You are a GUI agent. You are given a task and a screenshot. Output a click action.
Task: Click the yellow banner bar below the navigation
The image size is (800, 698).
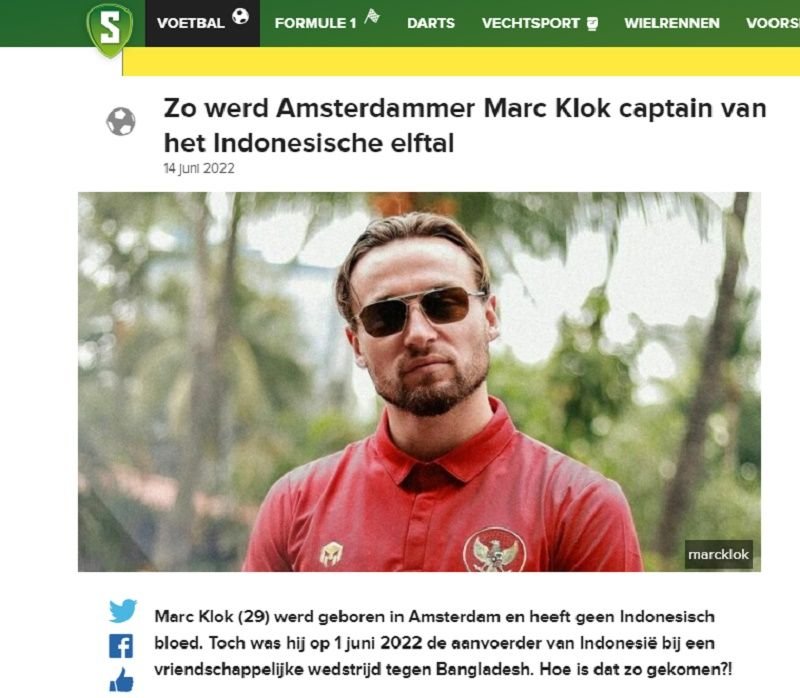click(461, 61)
